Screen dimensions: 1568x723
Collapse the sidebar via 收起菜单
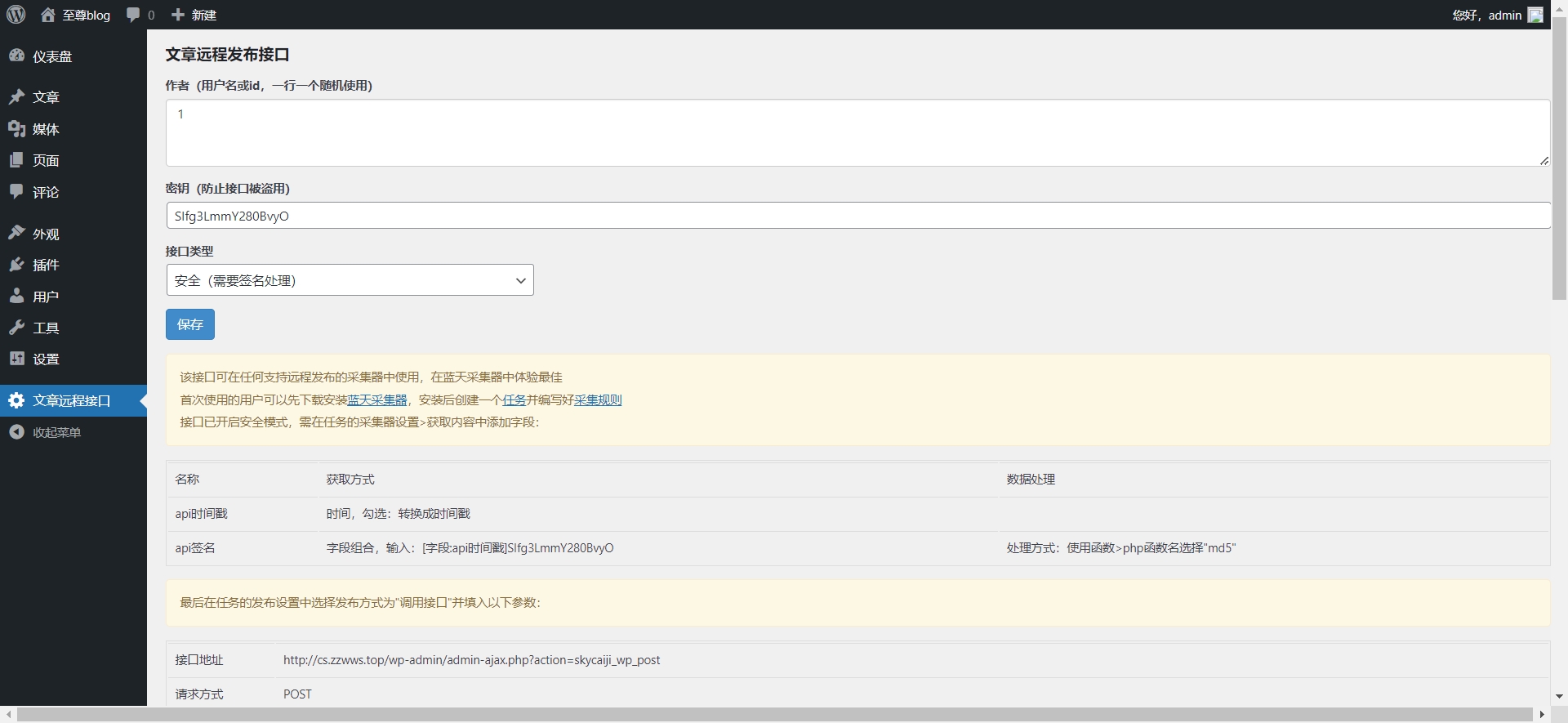56,432
